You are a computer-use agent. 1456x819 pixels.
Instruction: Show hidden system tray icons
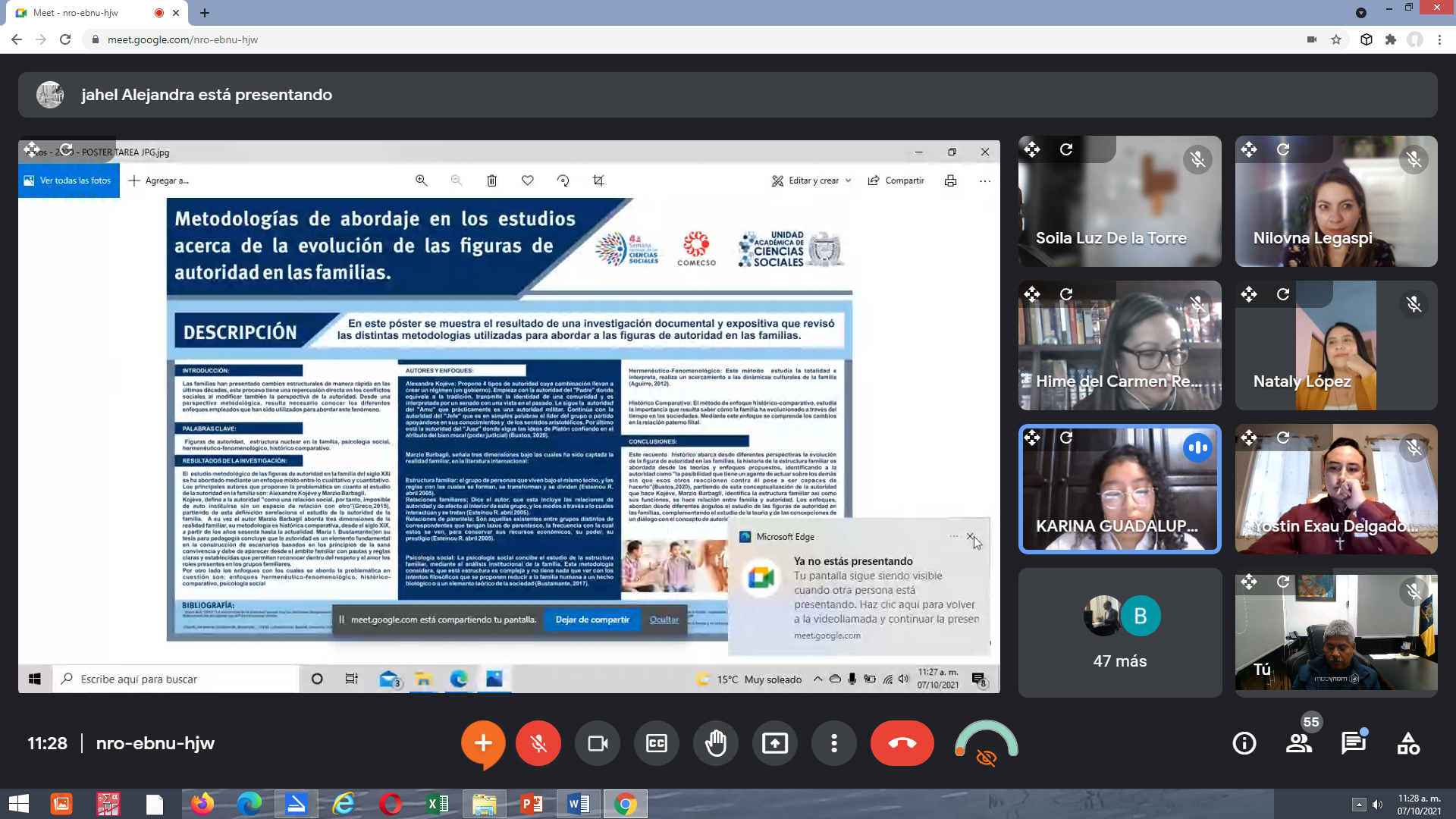coord(1359,805)
